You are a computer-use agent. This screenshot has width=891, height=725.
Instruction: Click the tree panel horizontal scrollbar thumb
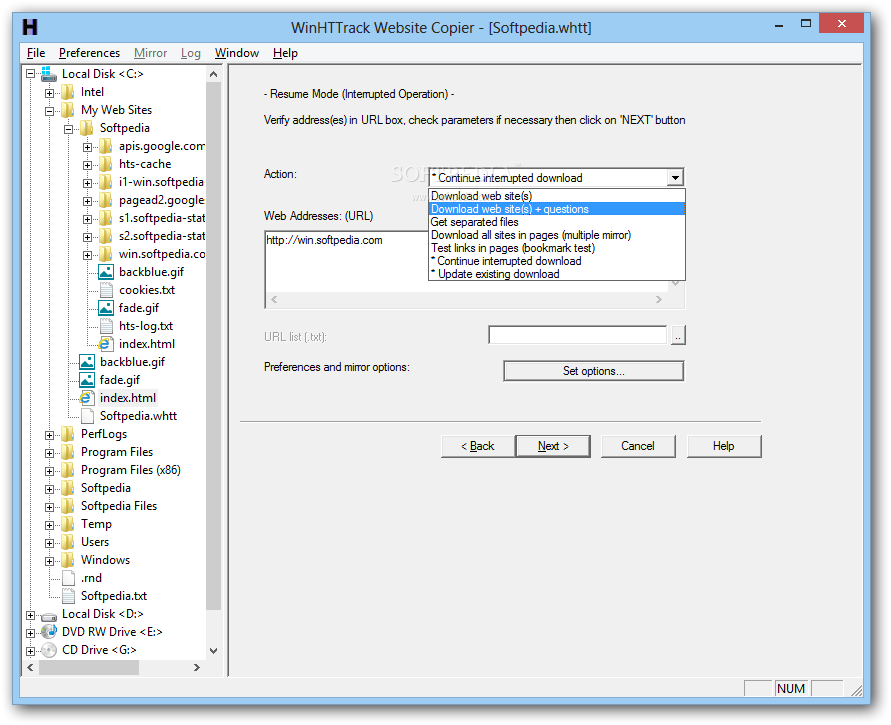click(89, 668)
